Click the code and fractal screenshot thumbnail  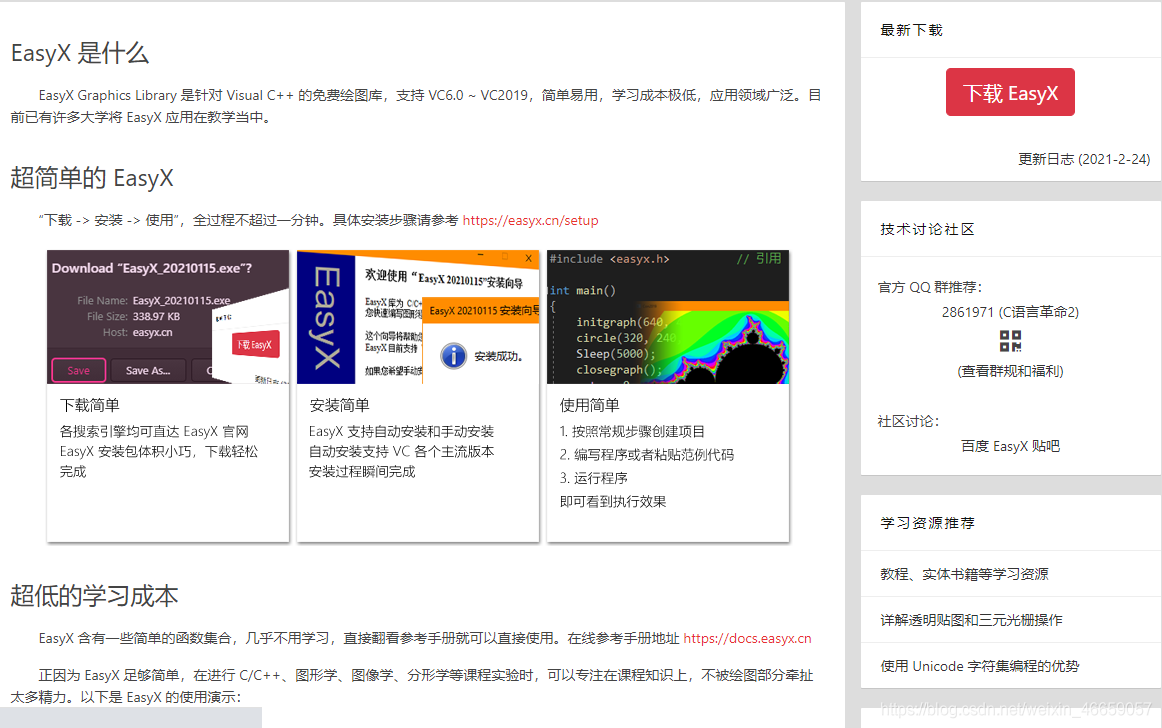pyautogui.click(x=668, y=317)
